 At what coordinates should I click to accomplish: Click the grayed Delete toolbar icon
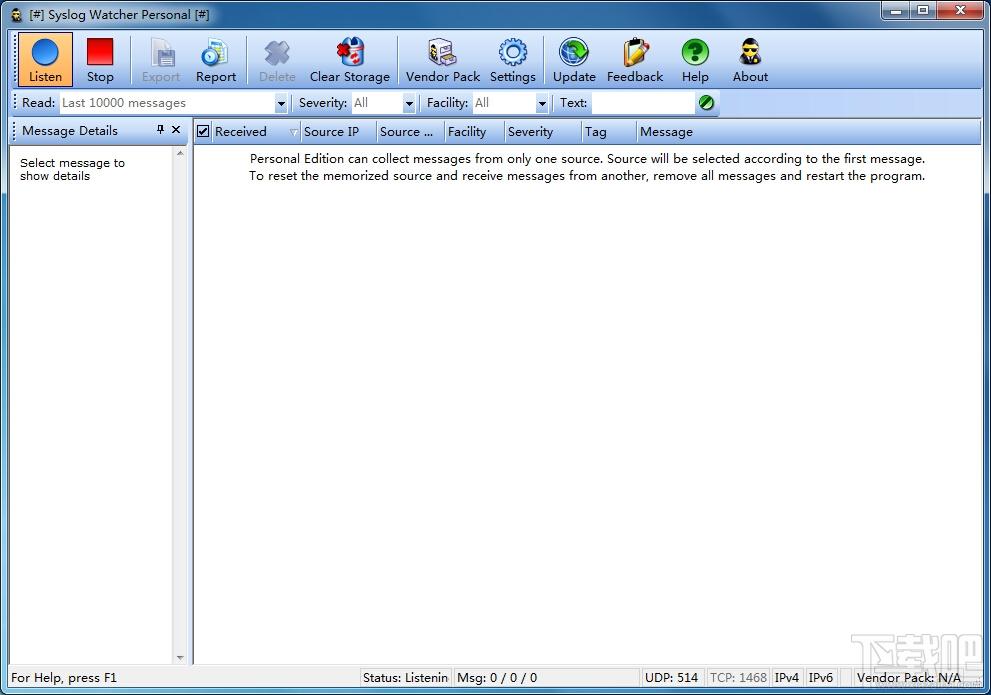277,53
